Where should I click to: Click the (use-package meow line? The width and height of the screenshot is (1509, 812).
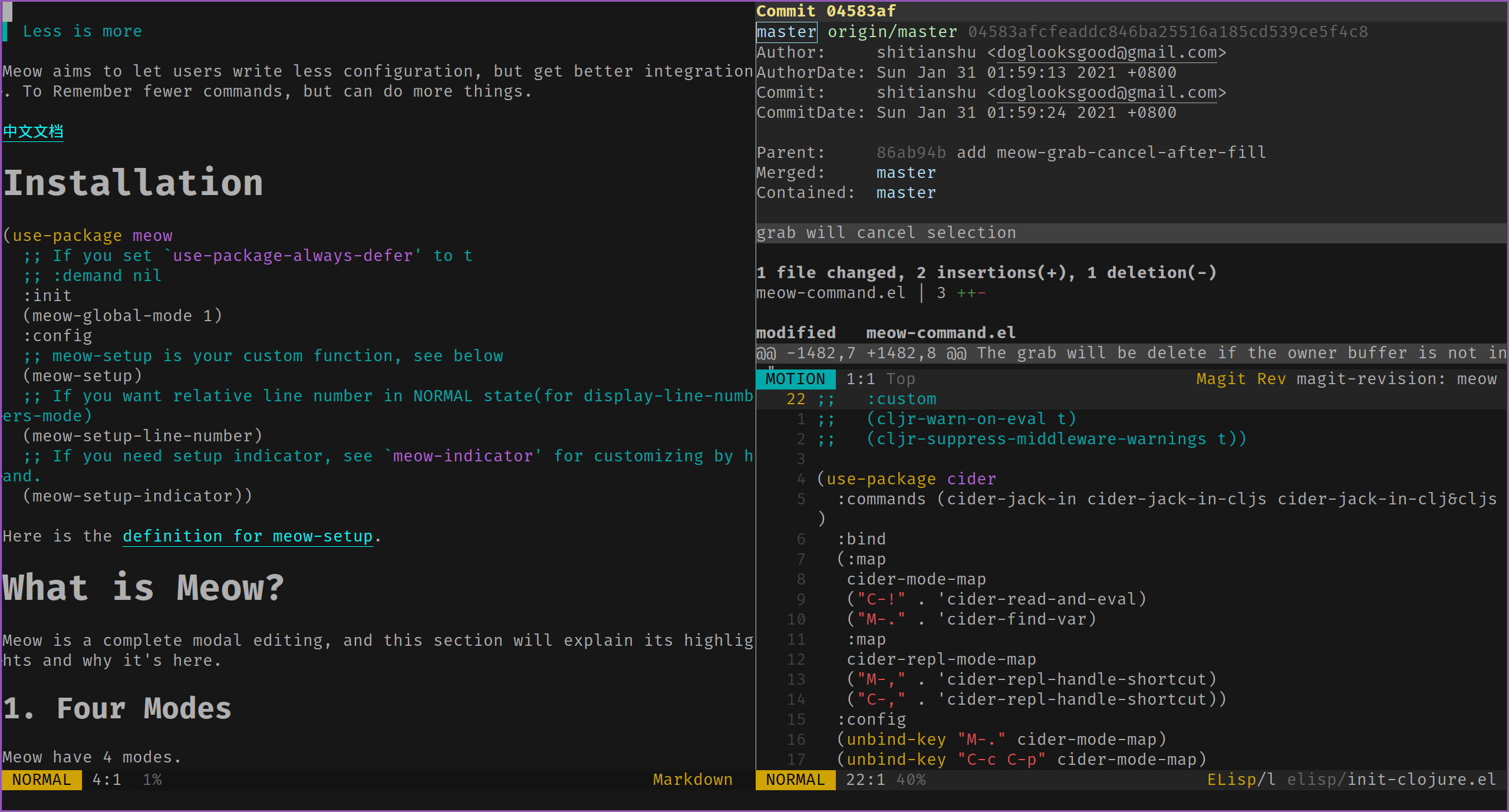(87, 236)
